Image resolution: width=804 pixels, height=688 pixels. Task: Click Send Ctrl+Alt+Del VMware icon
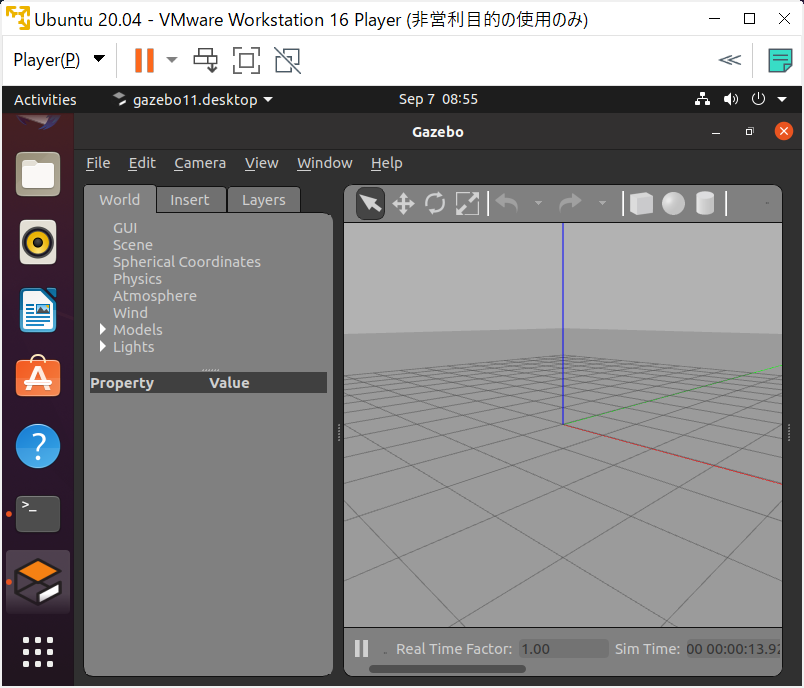[x=206, y=60]
